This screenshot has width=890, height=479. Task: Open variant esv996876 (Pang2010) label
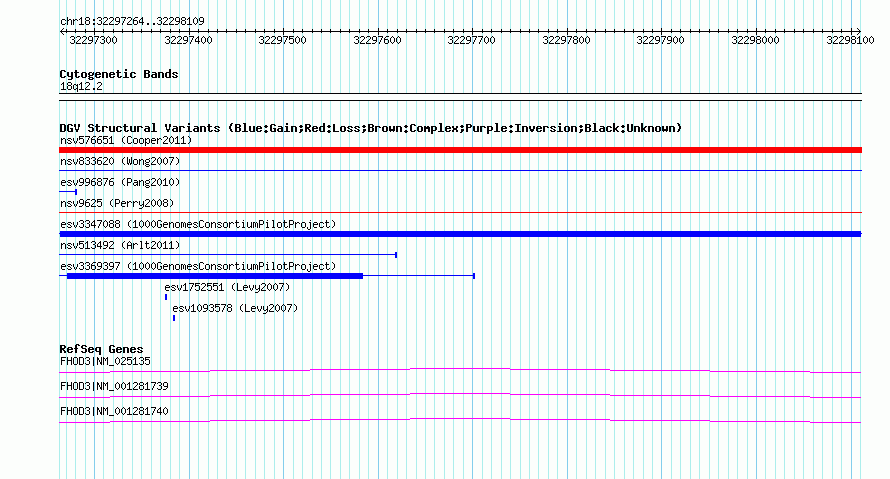pos(120,182)
